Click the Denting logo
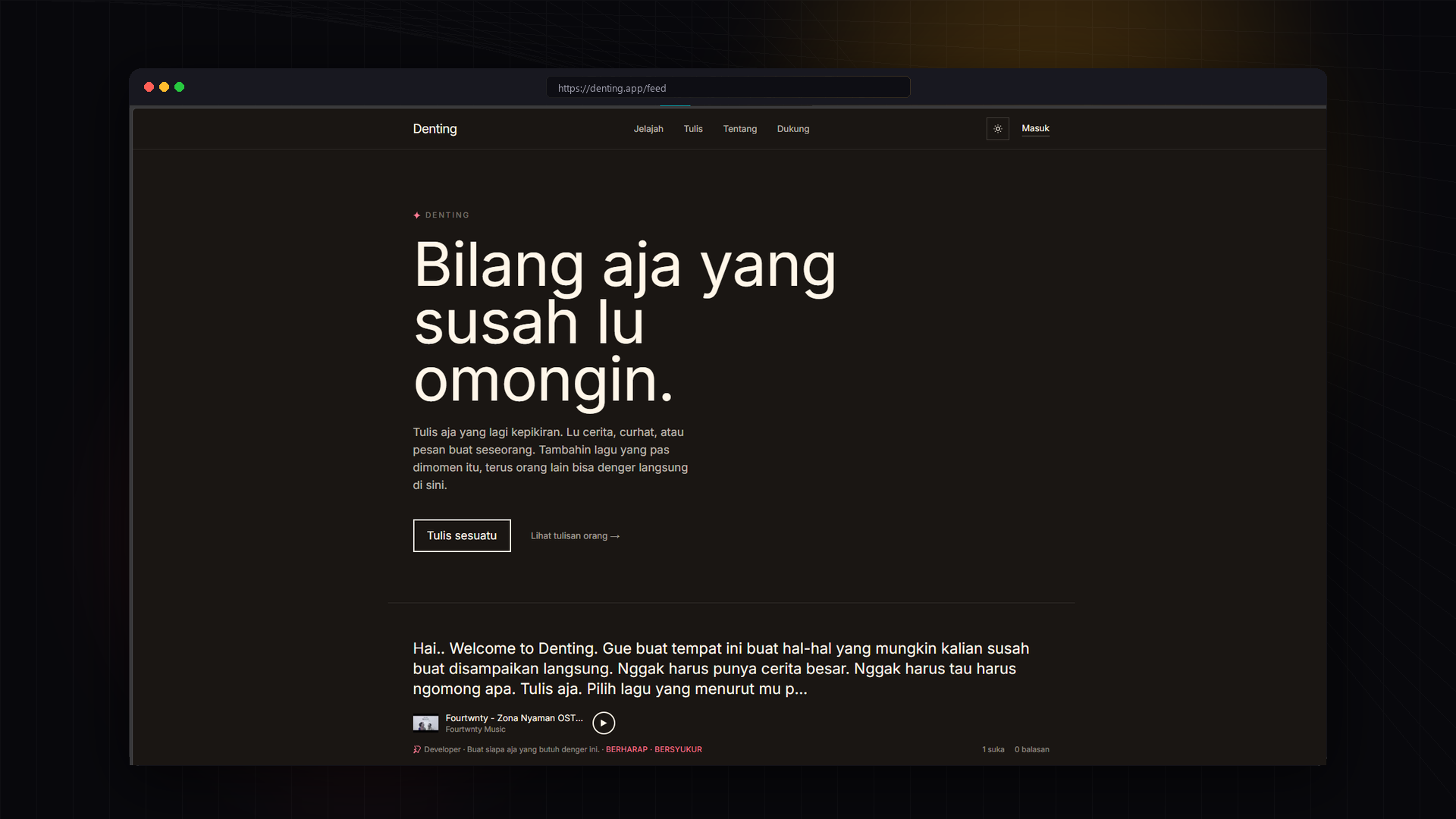The height and width of the screenshot is (819, 1456). (x=435, y=129)
